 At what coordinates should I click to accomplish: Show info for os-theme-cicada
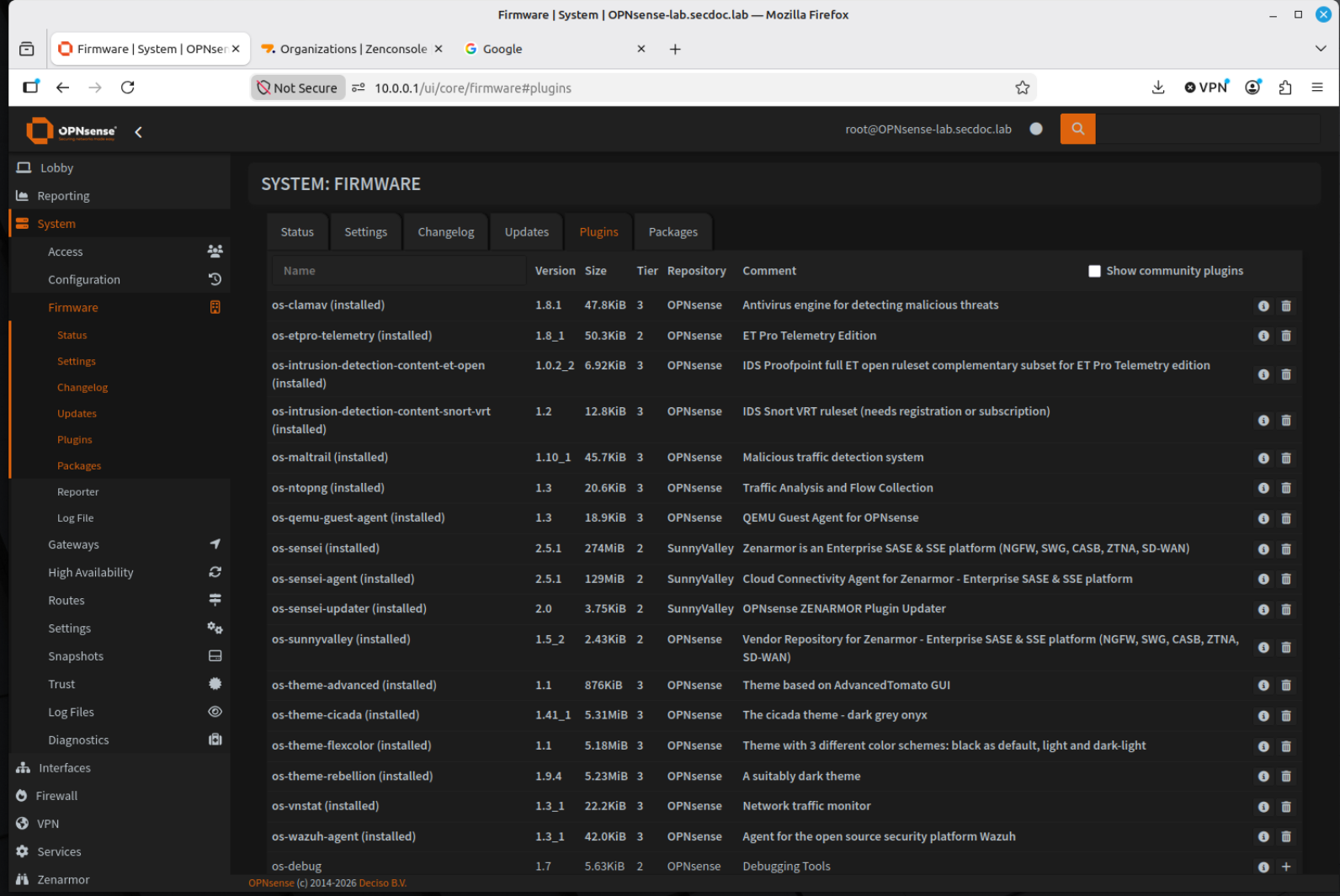click(x=1263, y=716)
